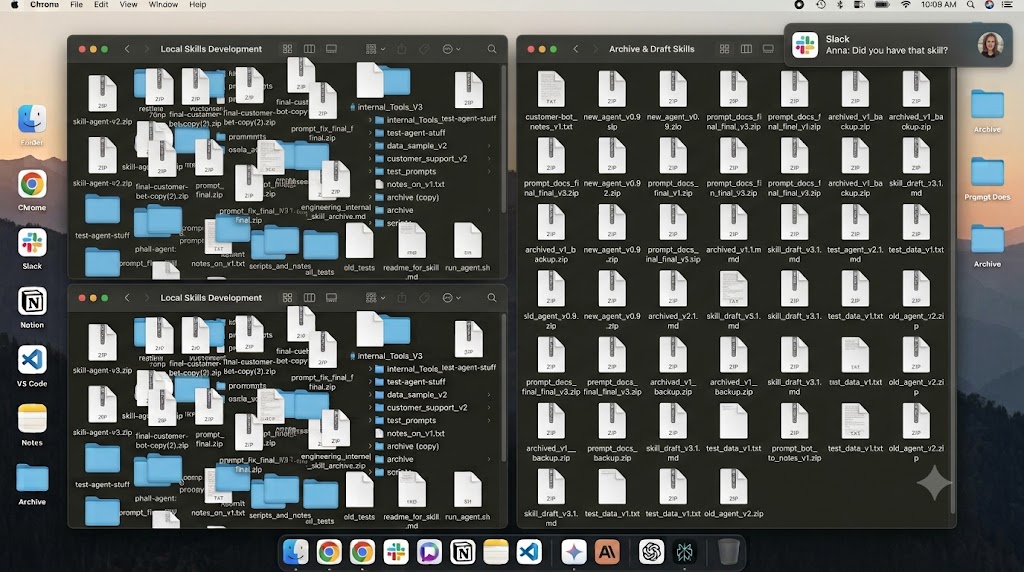This screenshot has height=572, width=1024.
Task: Open Notion from the Dock
Action: 463,552
